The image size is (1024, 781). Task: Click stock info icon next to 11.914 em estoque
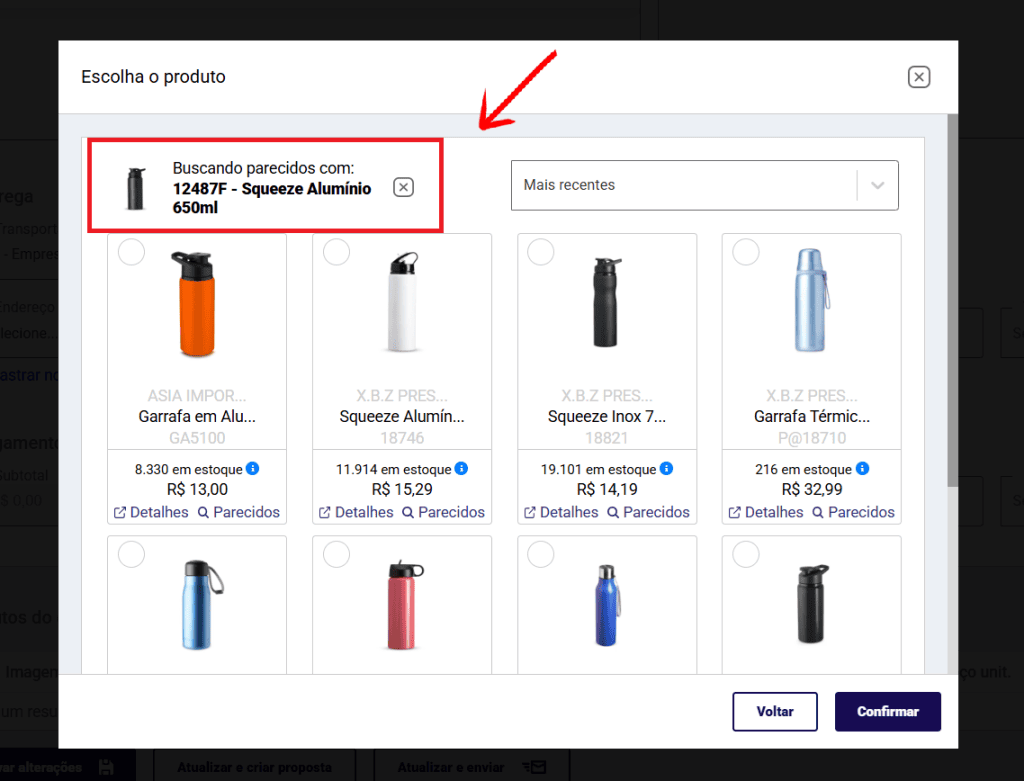pyautogui.click(x=461, y=468)
